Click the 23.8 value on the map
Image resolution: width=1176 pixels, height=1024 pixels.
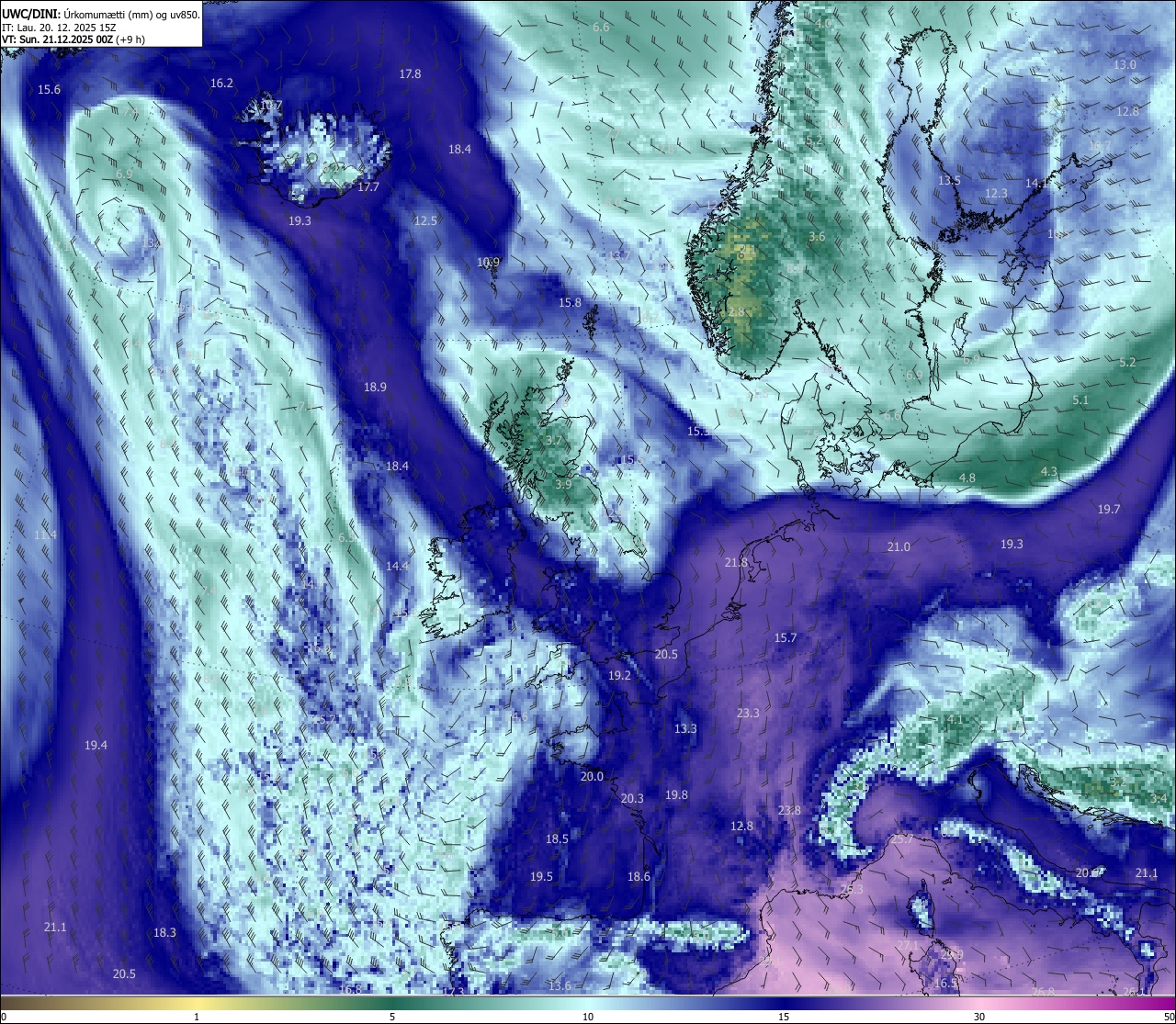789,811
